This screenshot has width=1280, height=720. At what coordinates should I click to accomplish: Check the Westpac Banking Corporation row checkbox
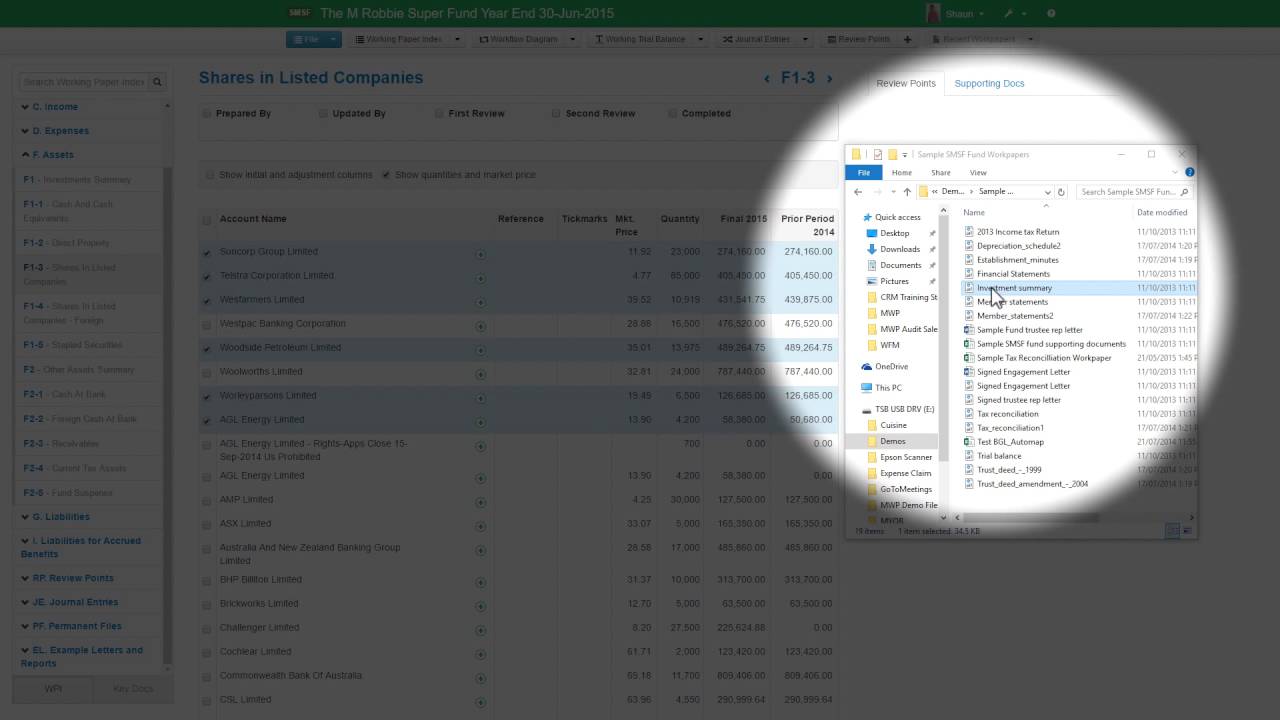tap(207, 325)
